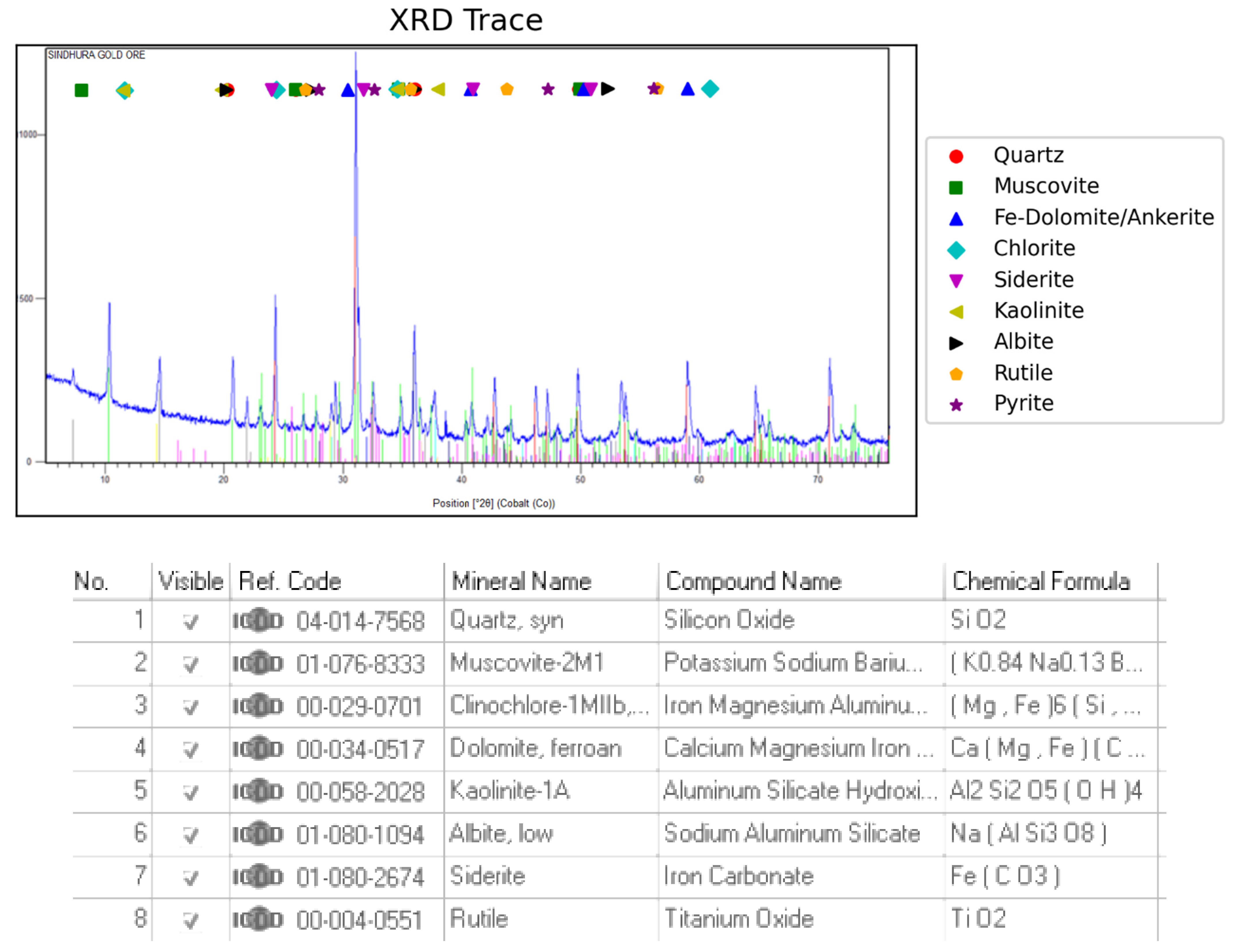Click the blue Fe-Dolomite/Ankerite triangle marker

click(x=956, y=219)
